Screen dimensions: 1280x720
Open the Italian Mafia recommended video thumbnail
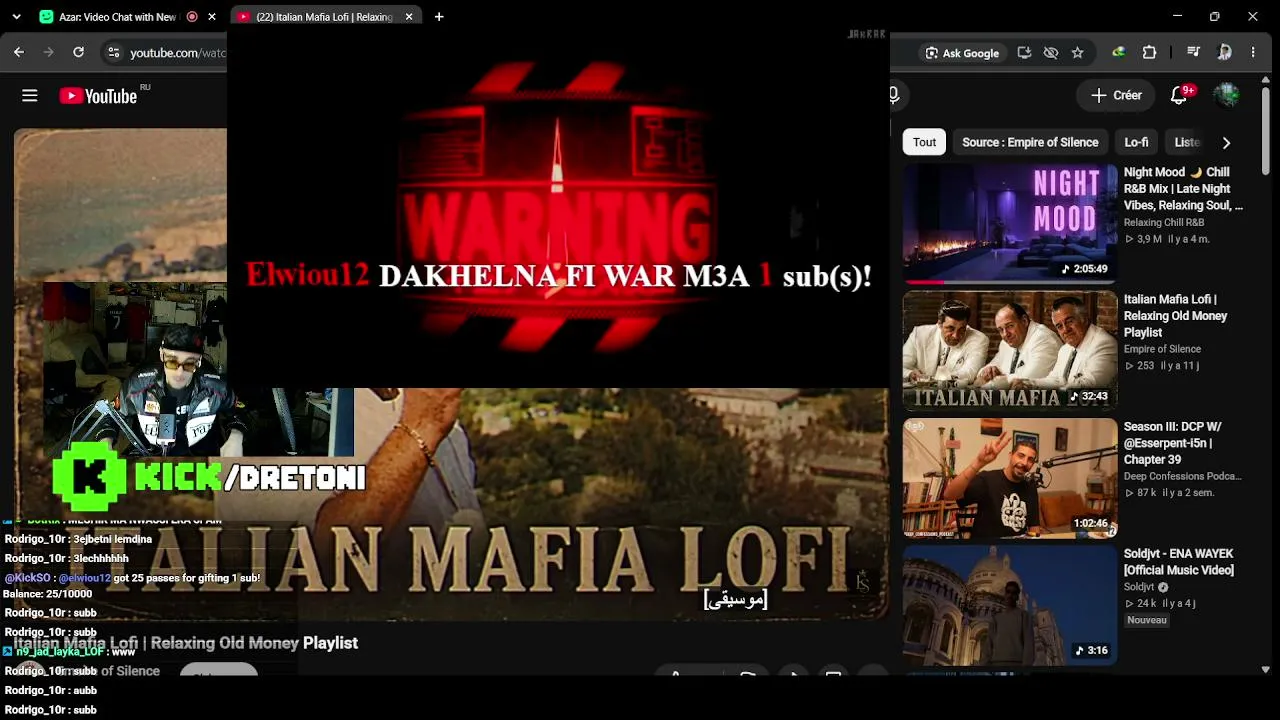1010,351
